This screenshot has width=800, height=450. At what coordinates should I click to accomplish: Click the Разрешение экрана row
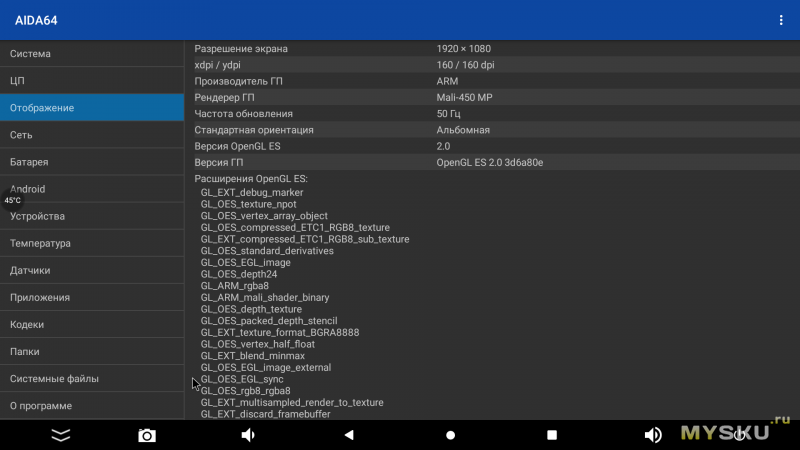492,48
